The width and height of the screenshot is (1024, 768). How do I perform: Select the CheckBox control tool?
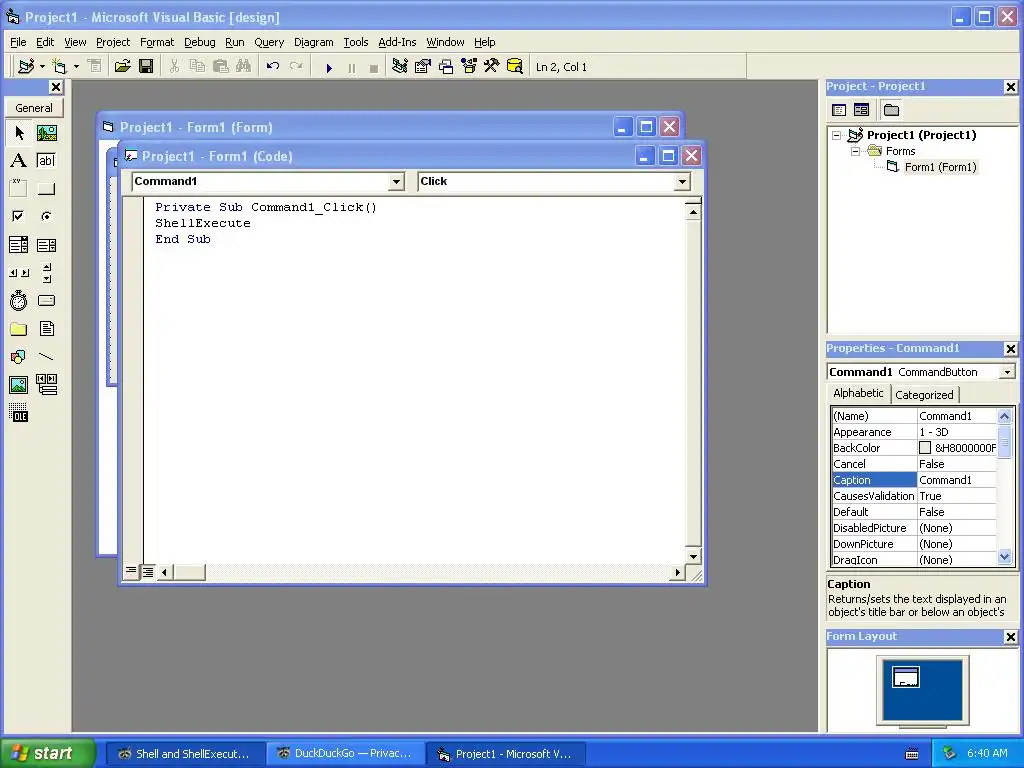pos(19,216)
